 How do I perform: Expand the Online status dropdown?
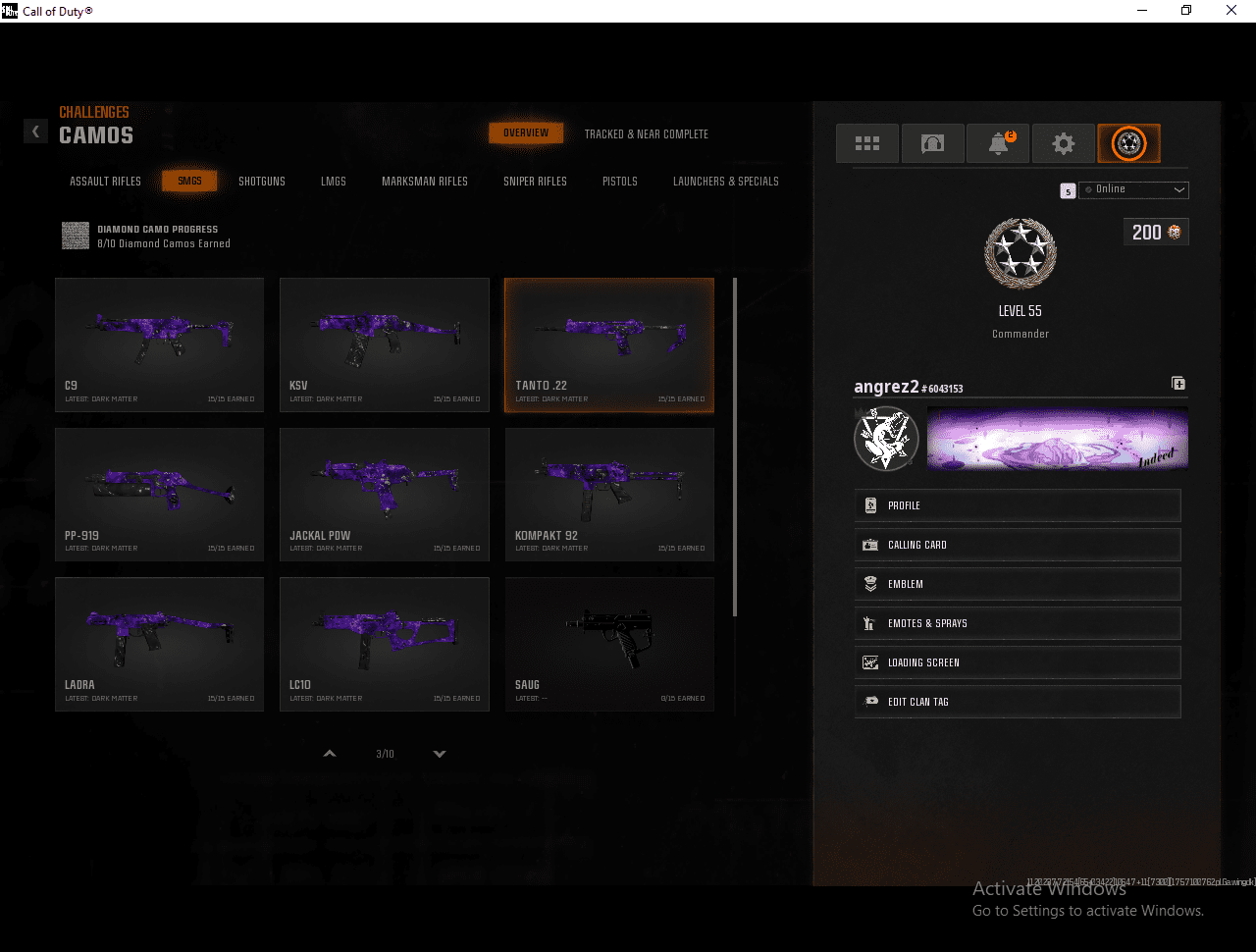click(x=1133, y=189)
